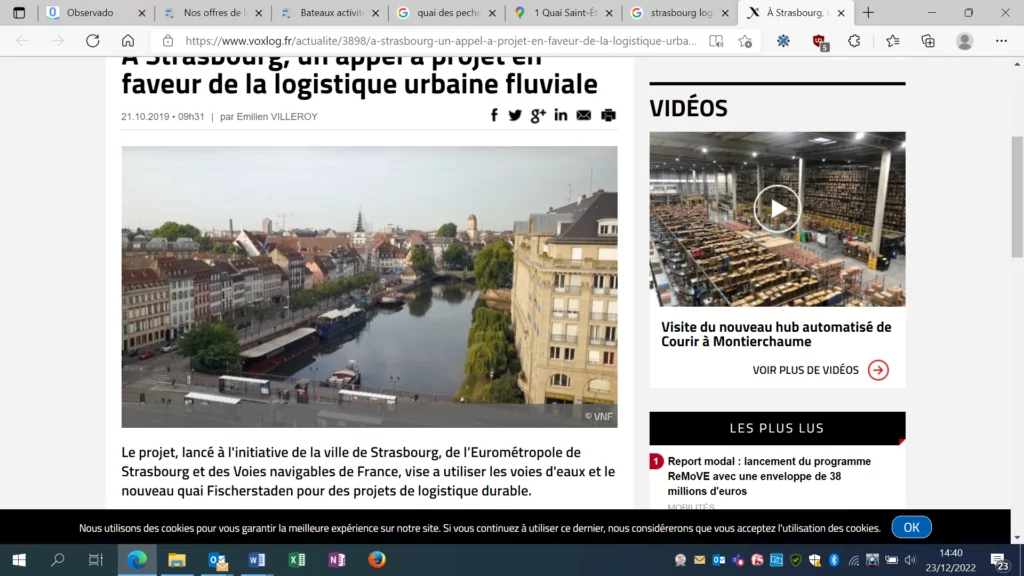The height and width of the screenshot is (576, 1024).
Task: Print the article using the printer icon
Action: click(608, 116)
